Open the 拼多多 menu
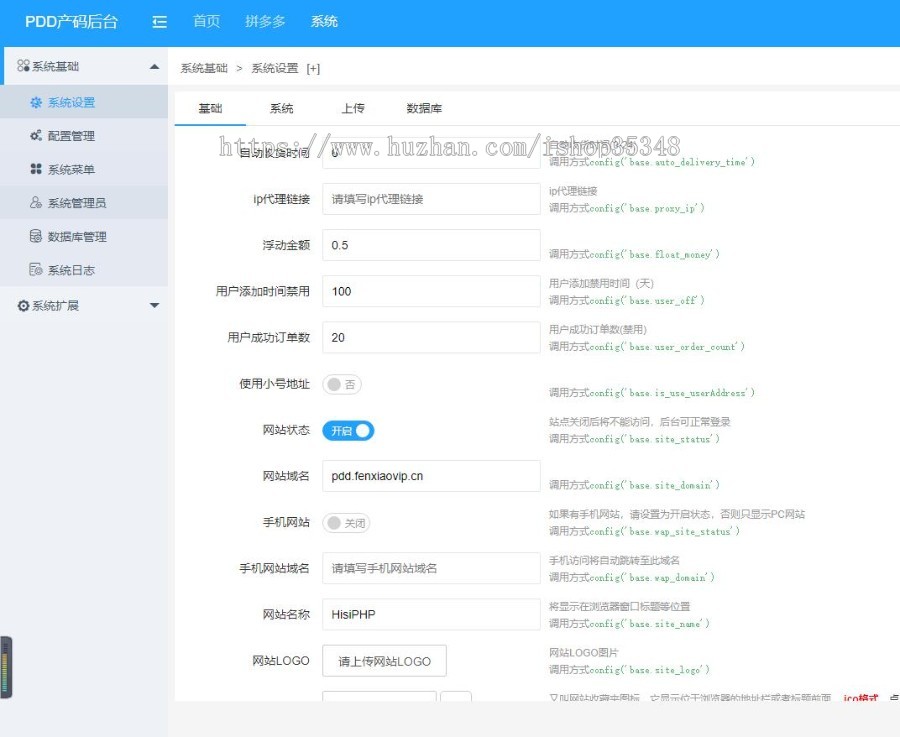 coord(263,20)
